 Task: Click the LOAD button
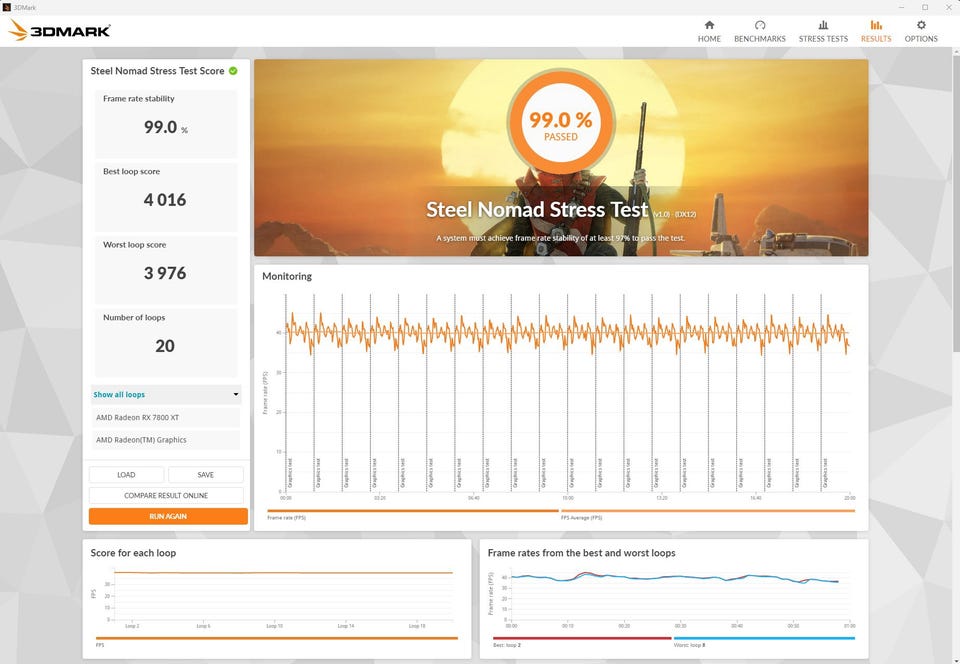[126, 475]
